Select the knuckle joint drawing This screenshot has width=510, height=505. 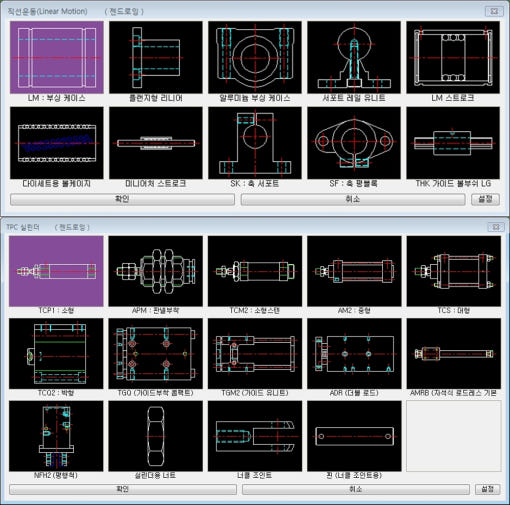255,436
